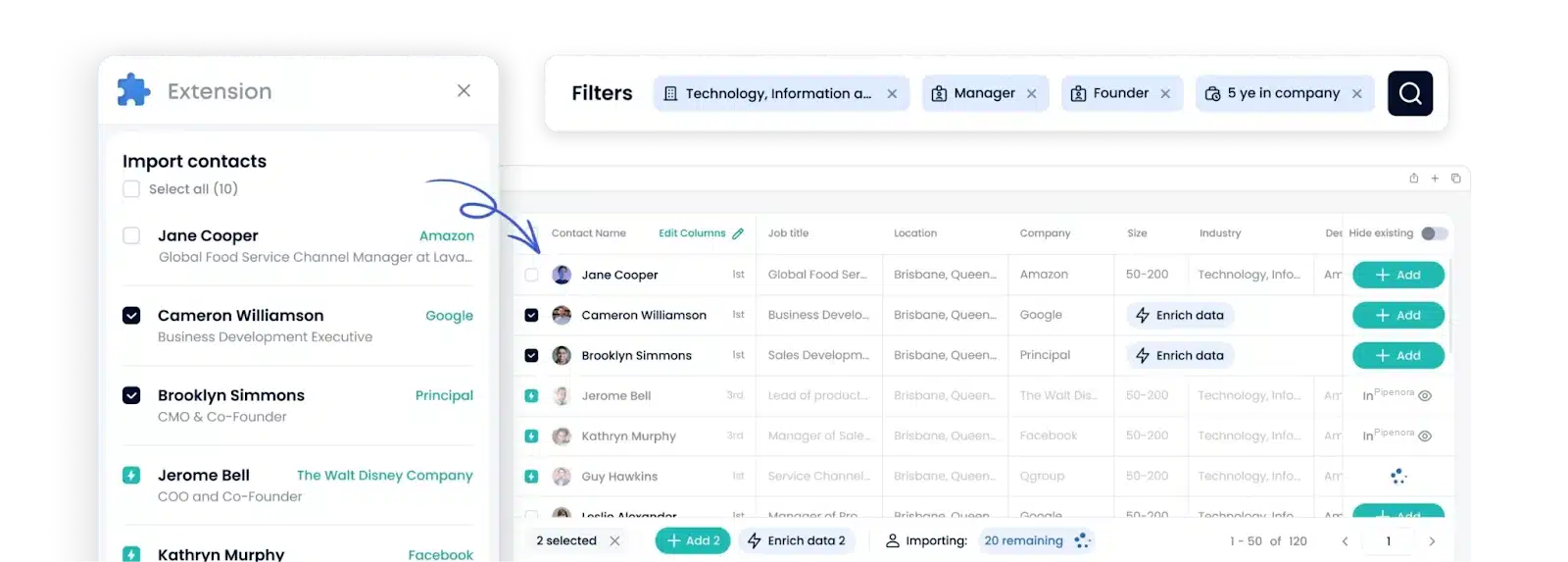
Task: Go to next page with right chevron
Action: 1432,541
